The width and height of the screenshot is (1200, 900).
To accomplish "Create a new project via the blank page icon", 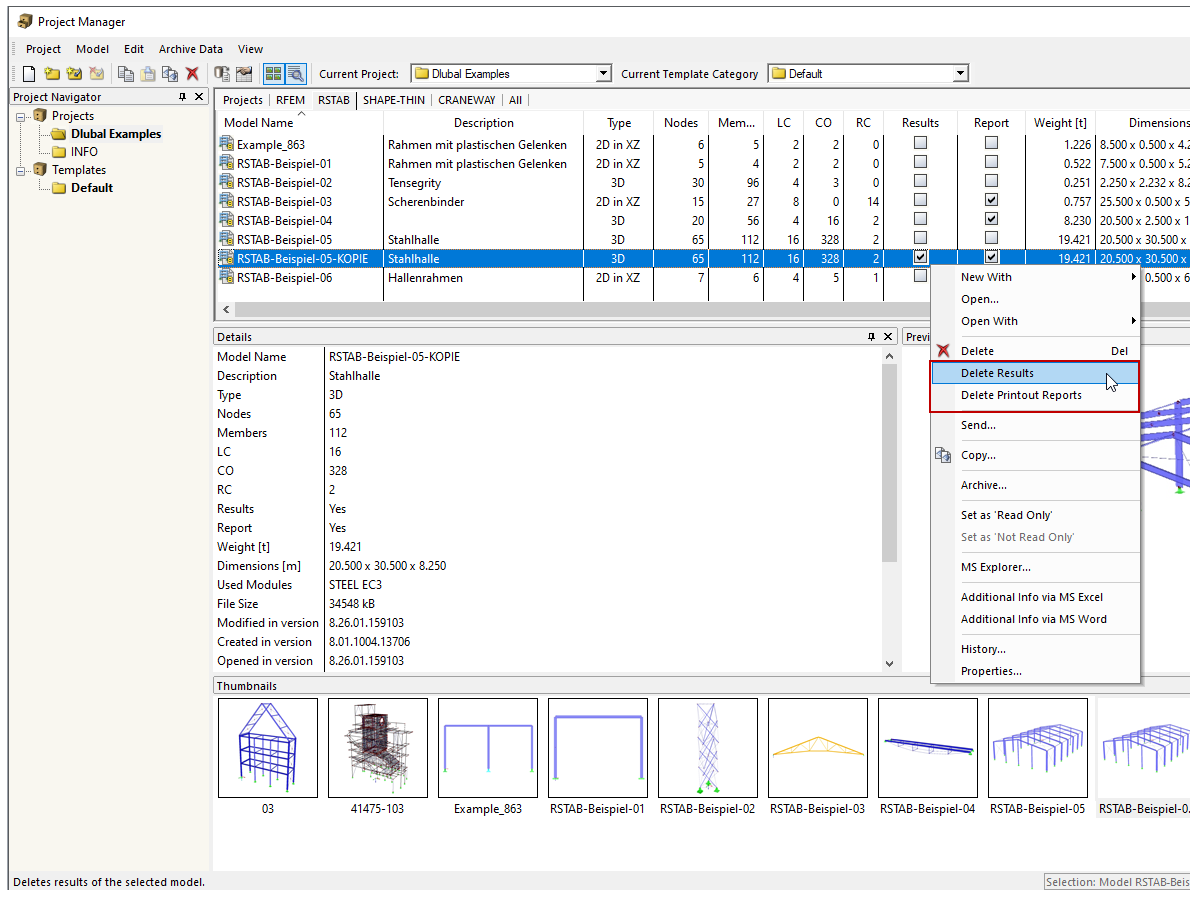I will (28, 73).
